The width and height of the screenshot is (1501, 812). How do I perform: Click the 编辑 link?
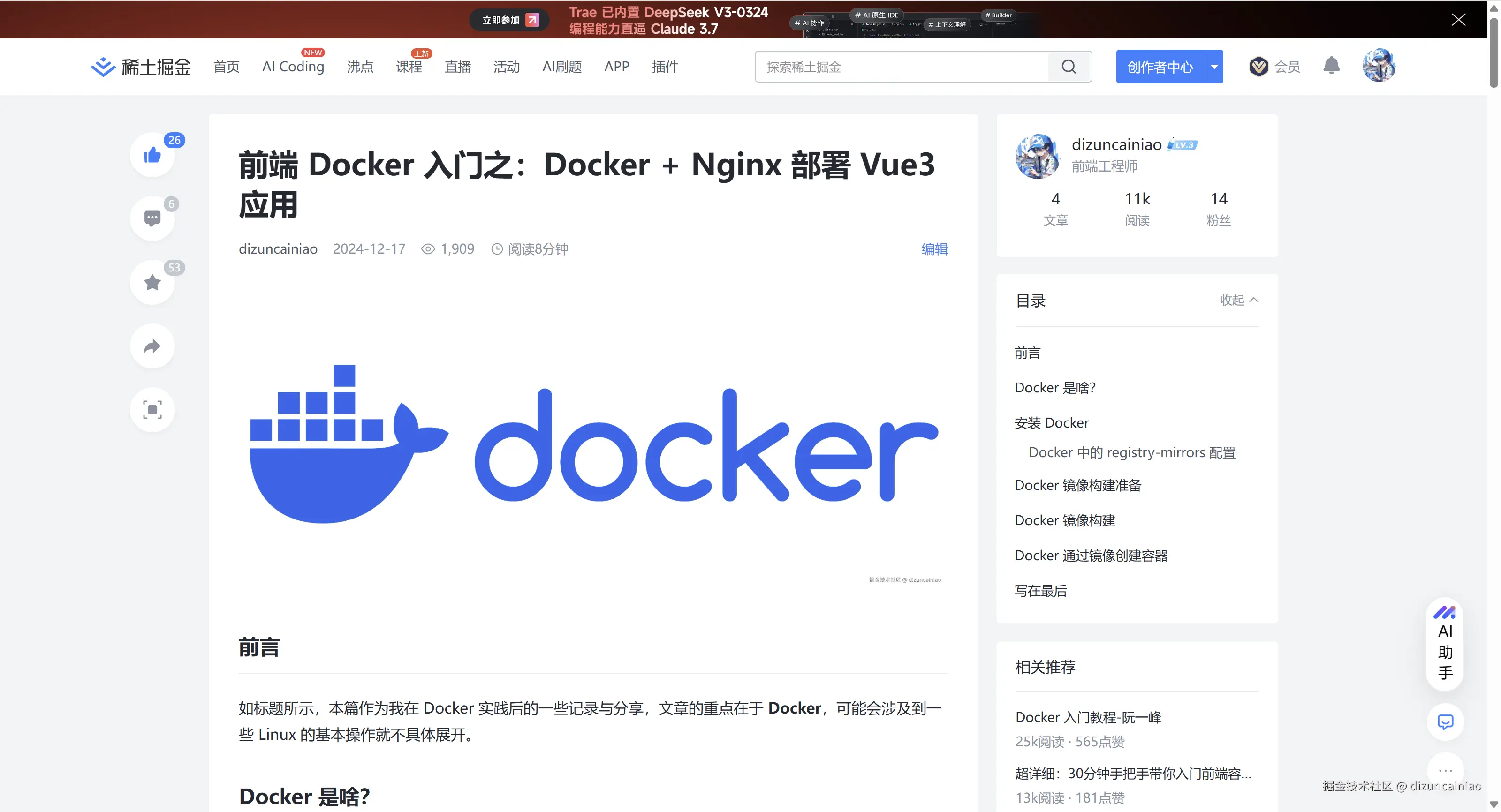point(934,249)
